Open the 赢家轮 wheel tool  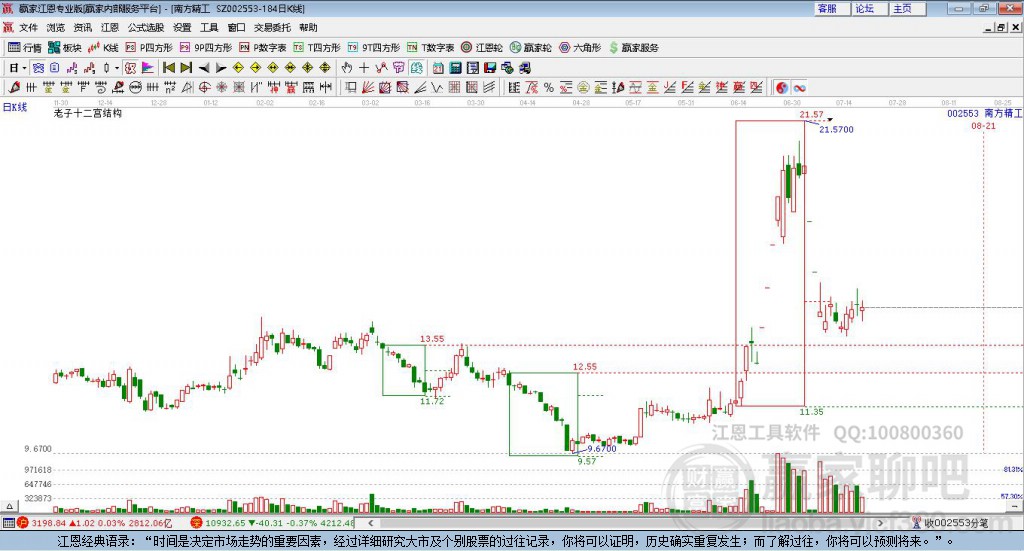531,48
